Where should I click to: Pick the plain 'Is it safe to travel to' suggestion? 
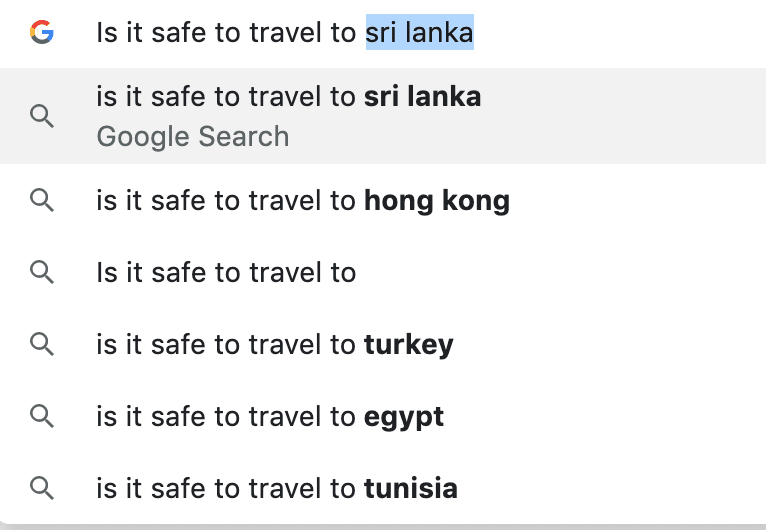(x=383, y=273)
